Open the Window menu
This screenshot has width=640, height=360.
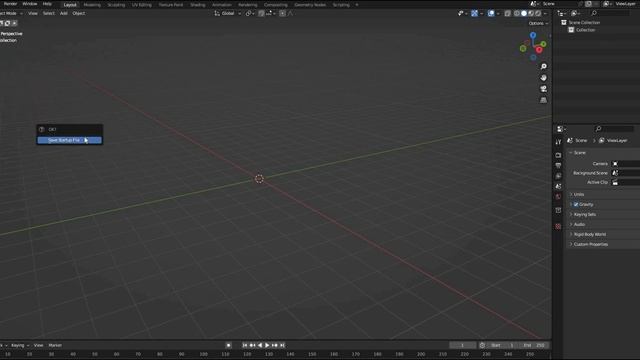(x=29, y=4)
